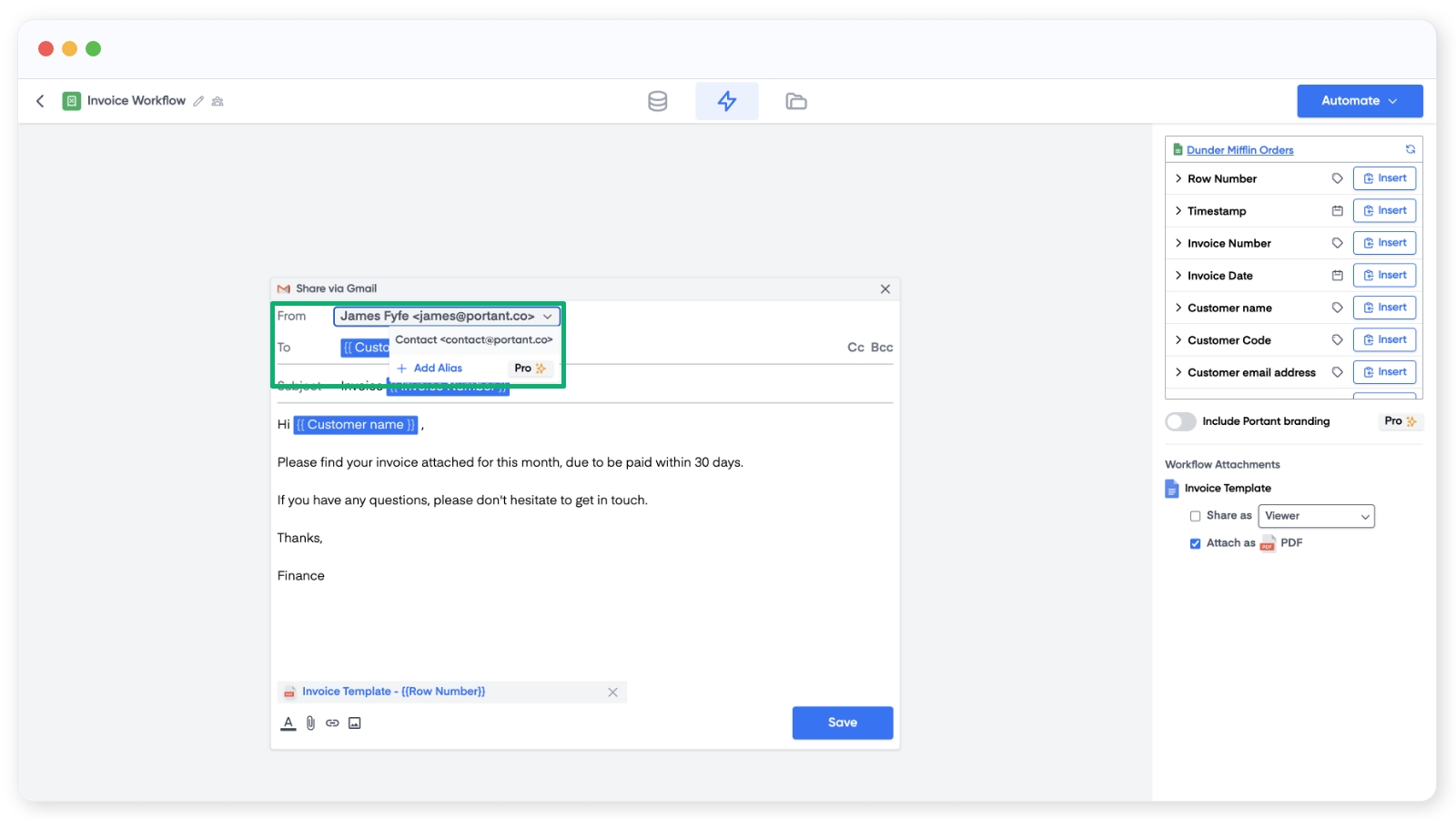Screen dimensions: 1456x819
Task: Open text formatting options icon
Action: coord(288,723)
